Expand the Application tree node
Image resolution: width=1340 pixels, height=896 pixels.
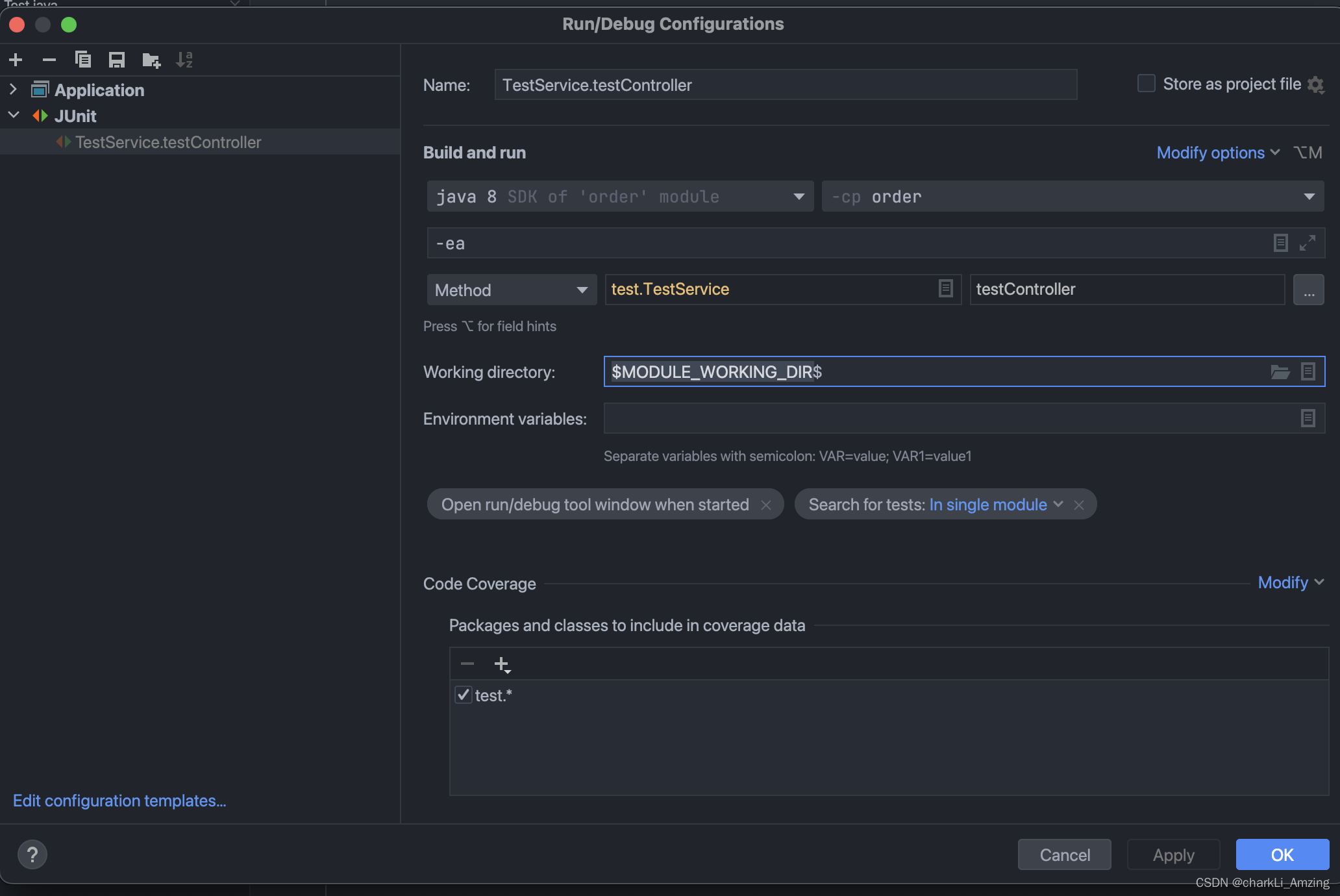(13, 90)
